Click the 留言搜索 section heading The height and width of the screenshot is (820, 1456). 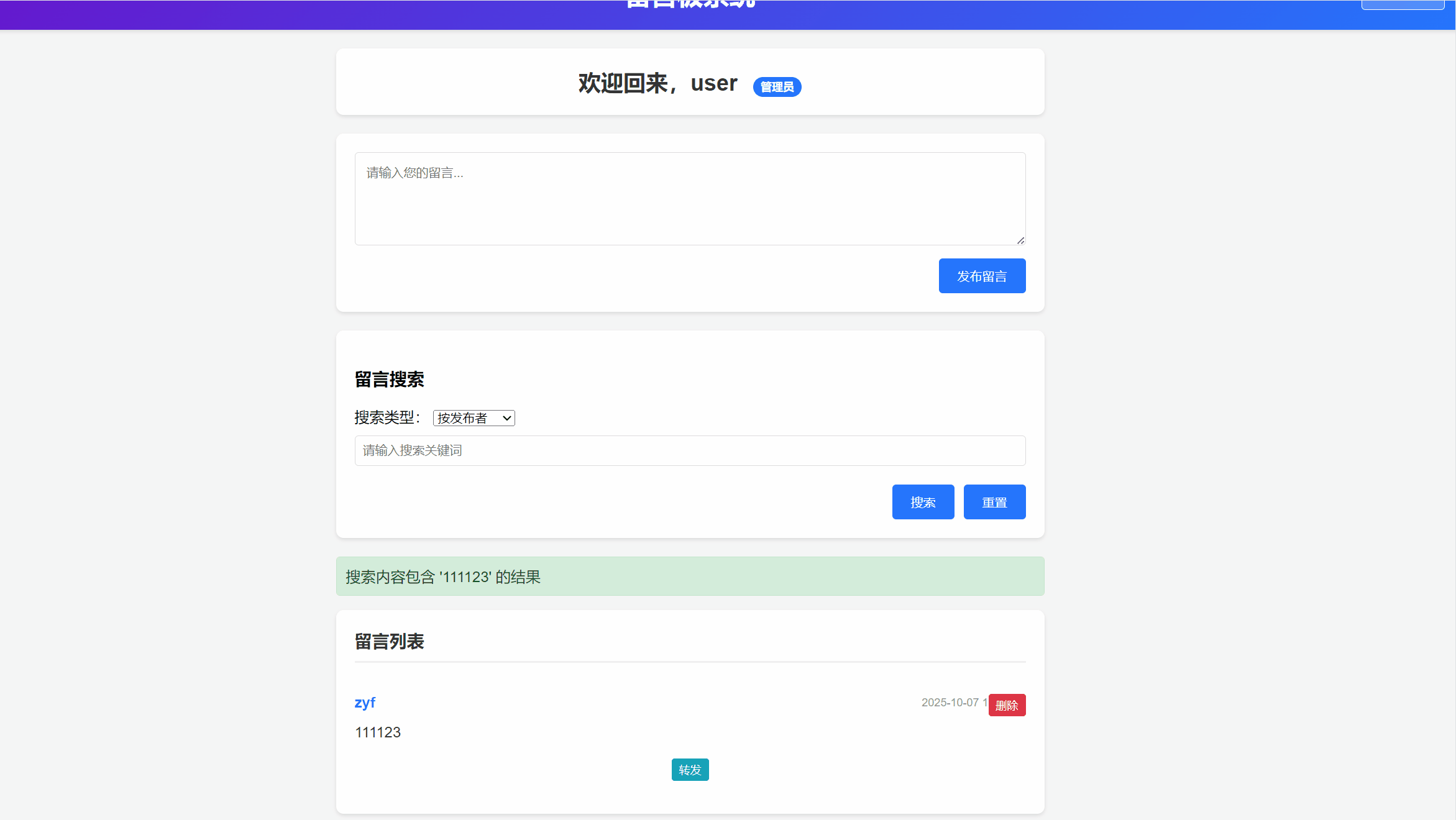click(389, 380)
